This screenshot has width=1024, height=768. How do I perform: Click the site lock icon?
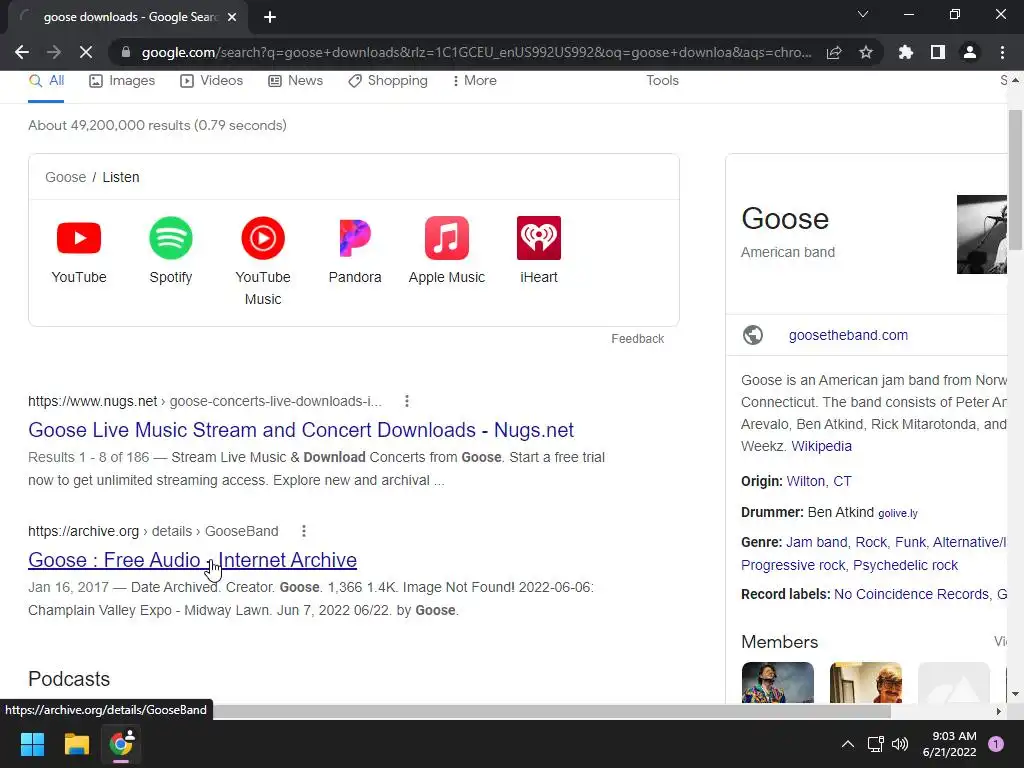tap(125, 52)
